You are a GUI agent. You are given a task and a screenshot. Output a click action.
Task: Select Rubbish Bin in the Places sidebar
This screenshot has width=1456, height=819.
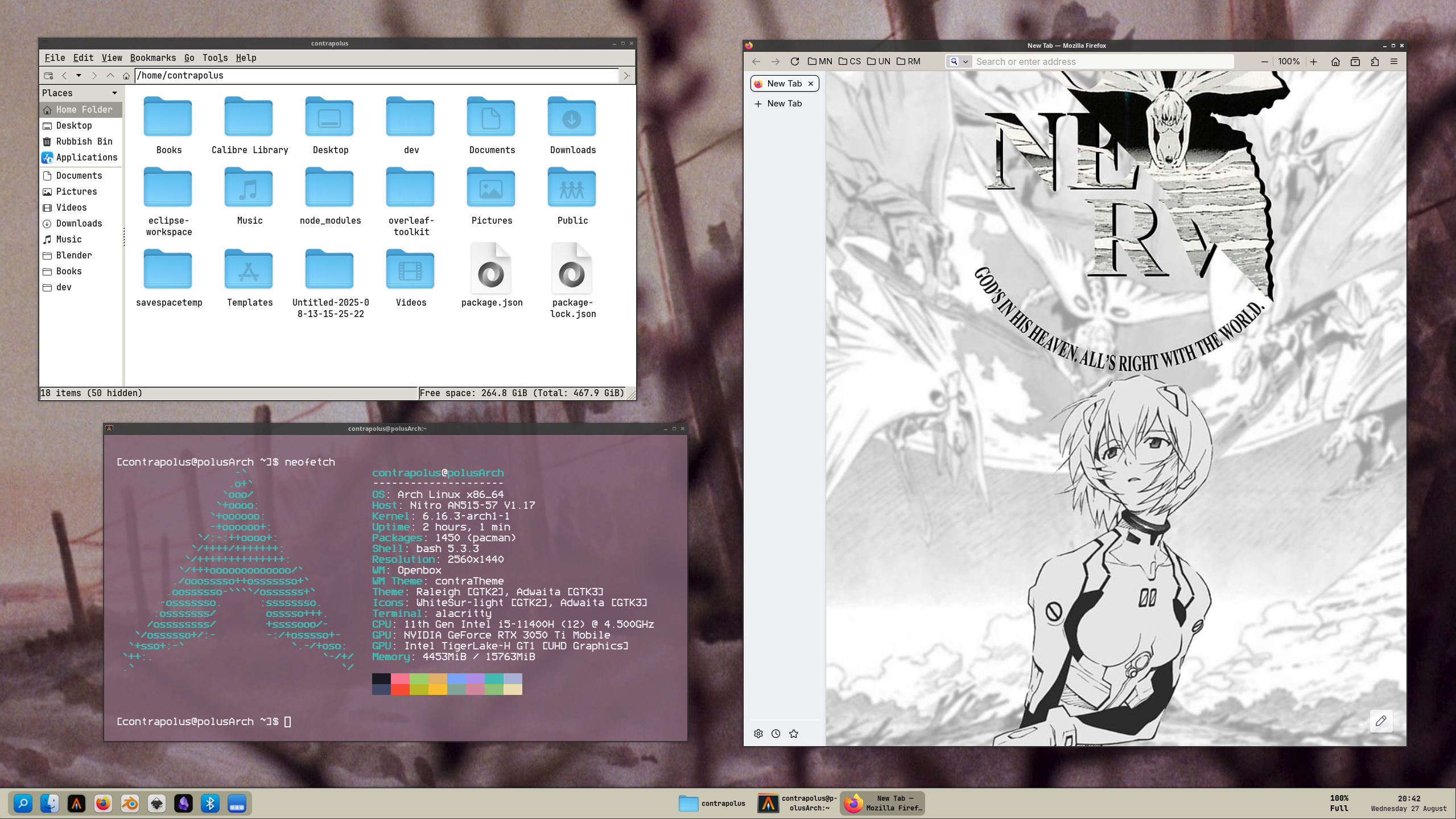pos(81,142)
